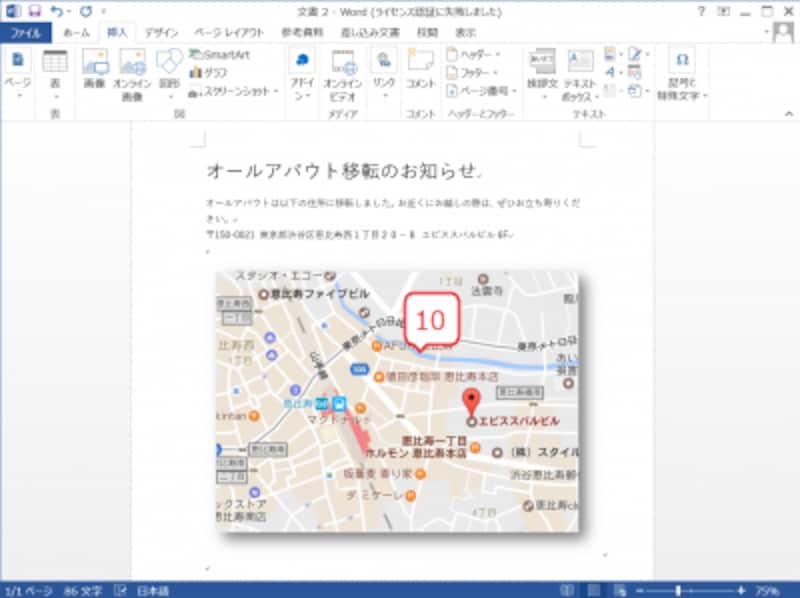Open the フッター dropdown

(x=472, y=72)
